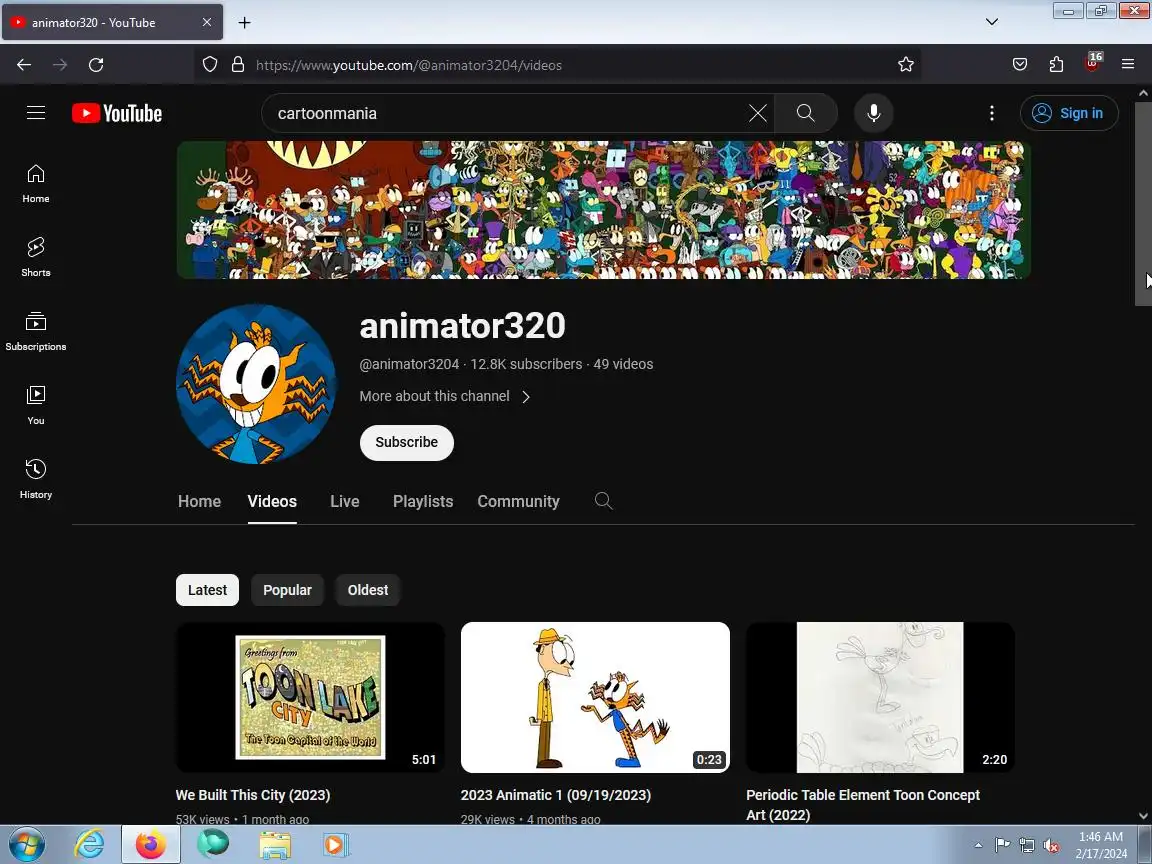Switch to the channel Home tab

(199, 502)
